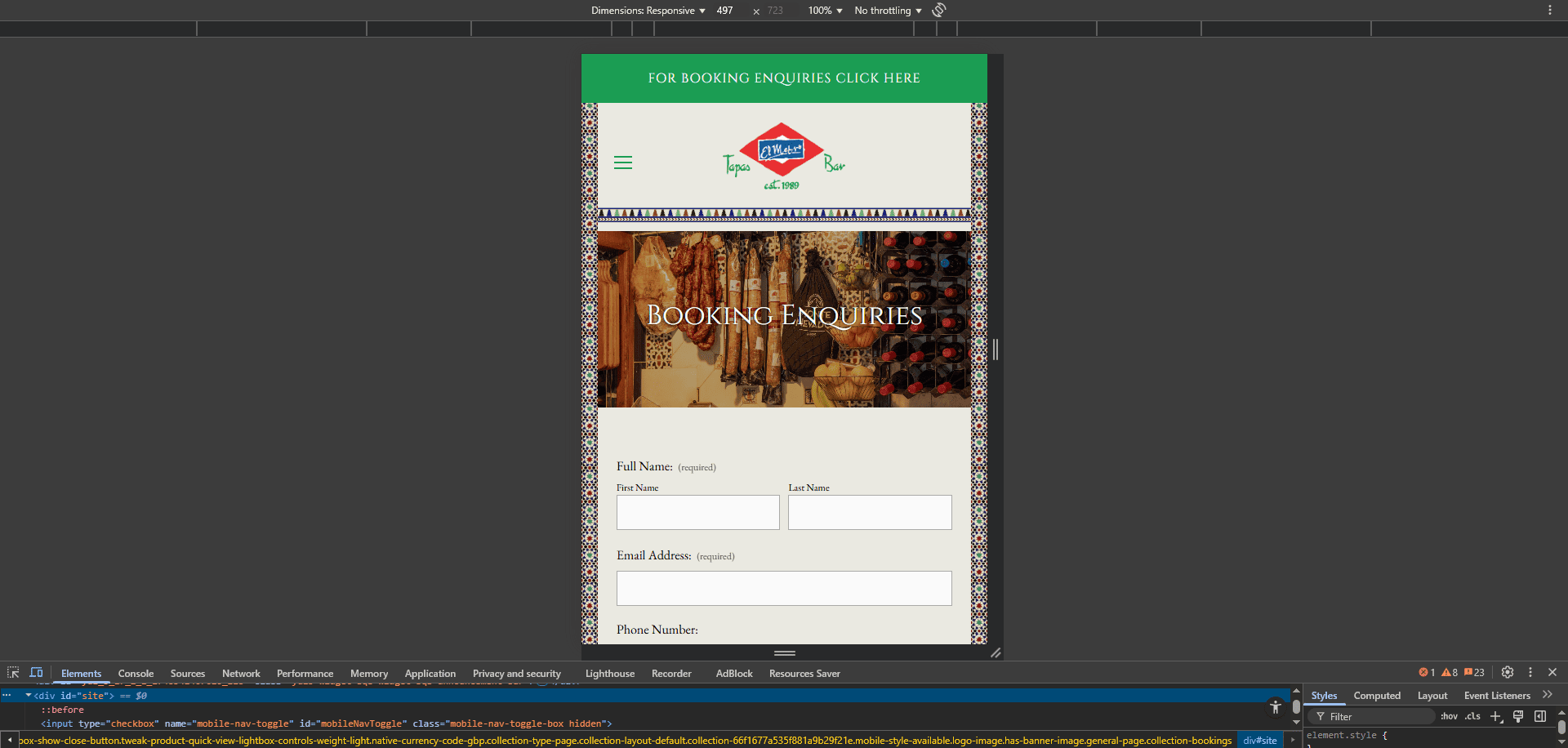Toggle the device toolbar icon
This screenshot has width=1568, height=748.
[x=36, y=673]
